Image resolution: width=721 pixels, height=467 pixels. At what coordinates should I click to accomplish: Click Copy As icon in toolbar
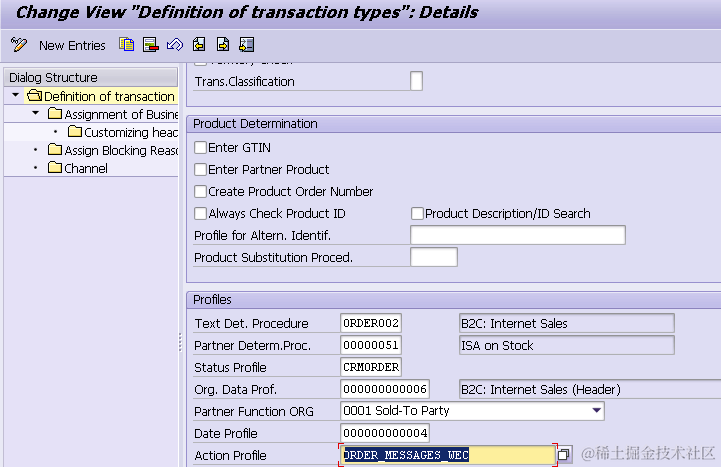coord(126,45)
